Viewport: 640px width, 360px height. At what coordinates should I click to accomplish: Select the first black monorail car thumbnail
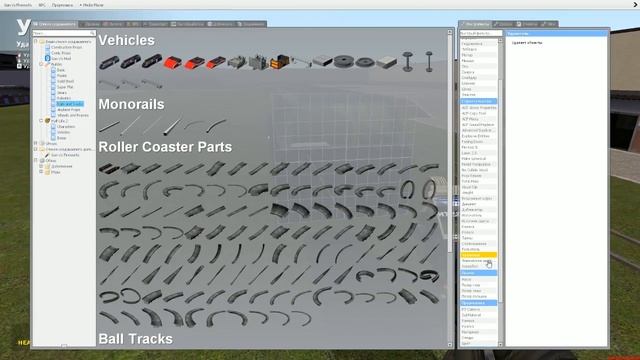pyautogui.click(x=109, y=62)
